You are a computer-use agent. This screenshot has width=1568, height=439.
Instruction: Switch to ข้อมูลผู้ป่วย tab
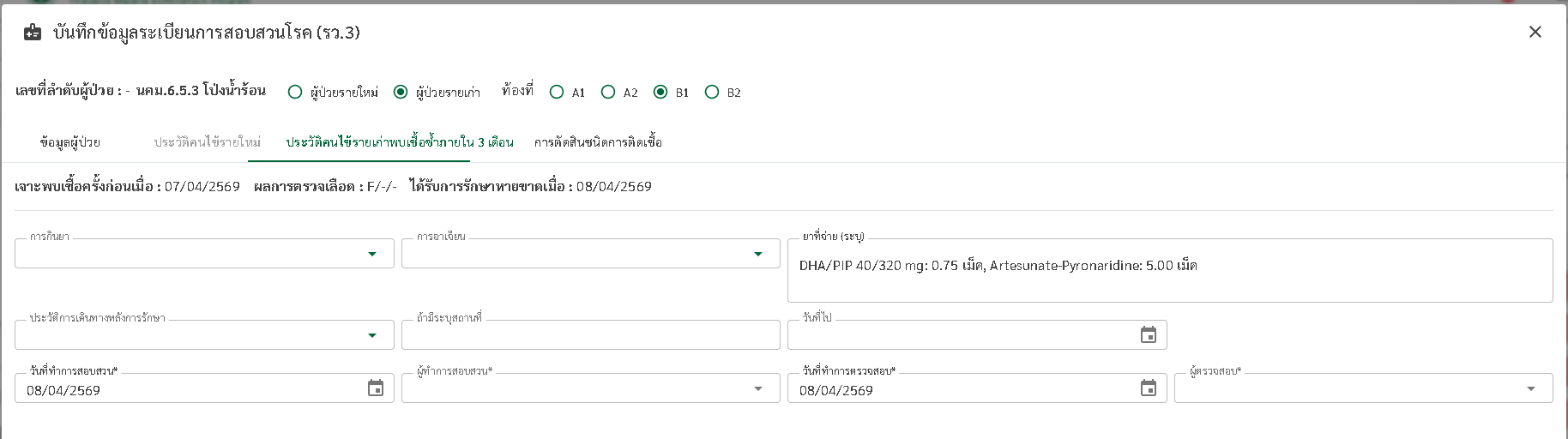(x=70, y=142)
